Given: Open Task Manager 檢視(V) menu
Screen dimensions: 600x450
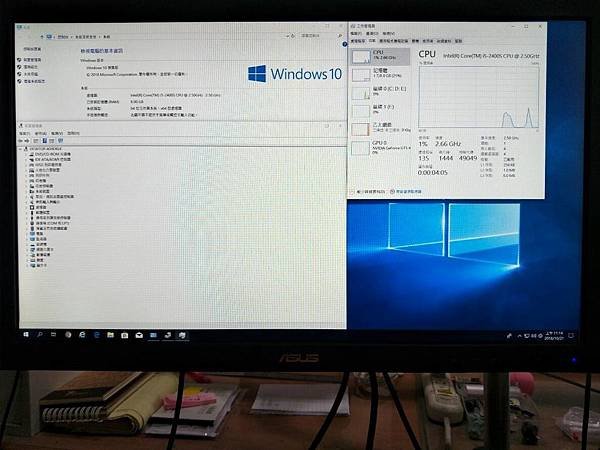Looking at the screenshot, I should [x=388, y=34].
